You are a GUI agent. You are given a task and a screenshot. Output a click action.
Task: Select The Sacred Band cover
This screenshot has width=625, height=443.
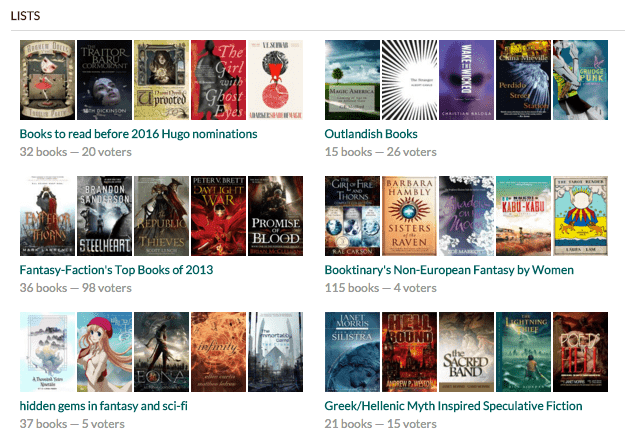[x=466, y=352]
